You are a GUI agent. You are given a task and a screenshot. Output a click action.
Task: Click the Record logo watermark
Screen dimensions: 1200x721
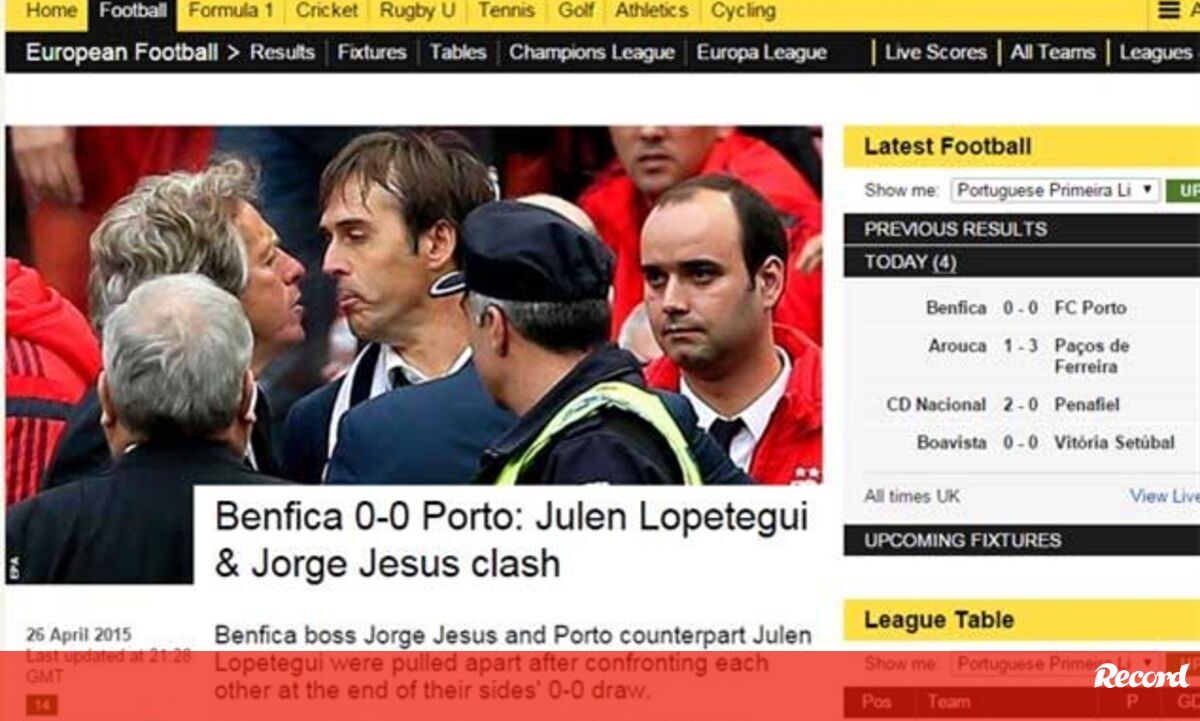[x=1141, y=676]
